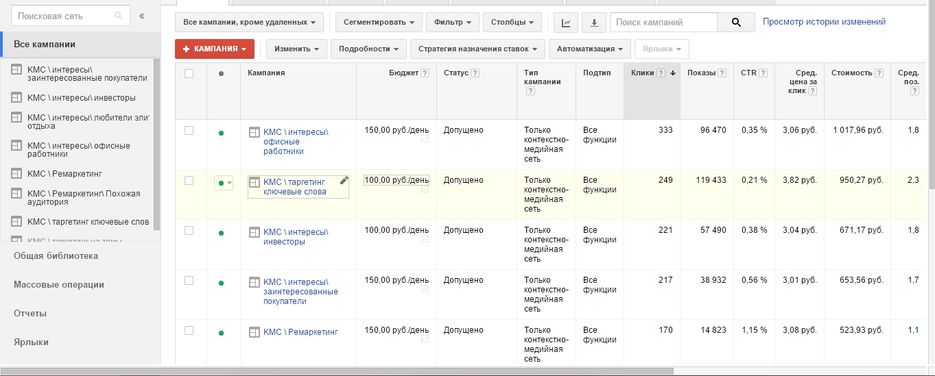Open Стратегия назначения ставок dropdown

tap(478, 49)
